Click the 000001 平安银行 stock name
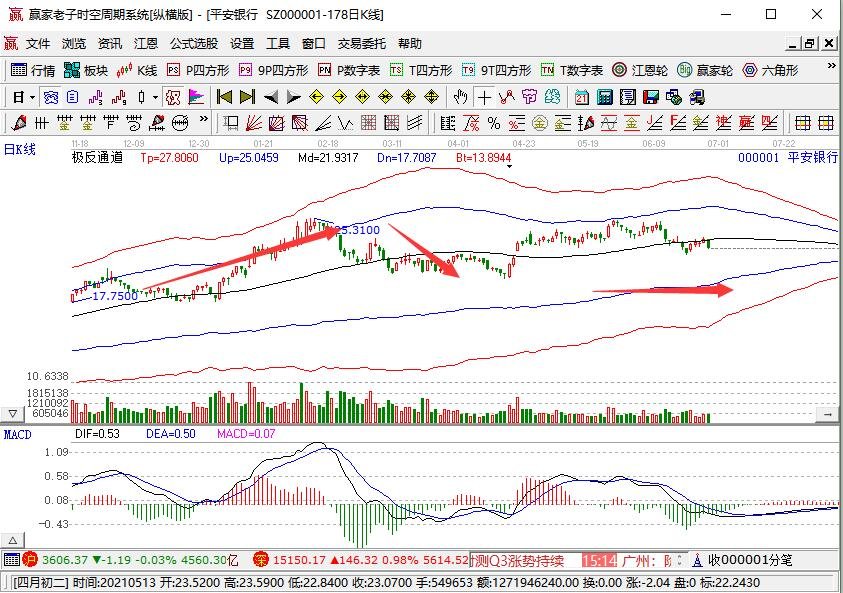 pos(788,158)
